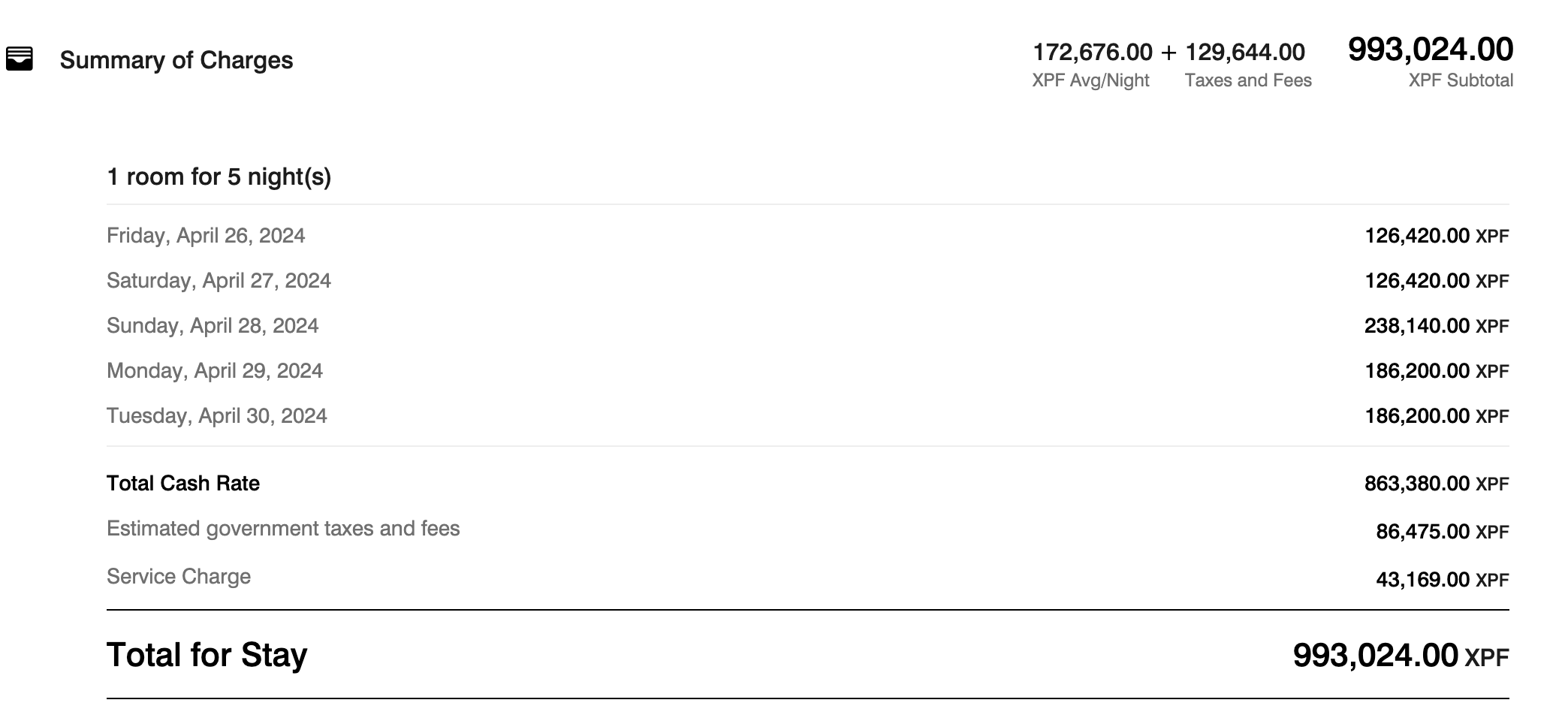
Task: Click Estimated government taxes and fees label
Action: (283, 529)
